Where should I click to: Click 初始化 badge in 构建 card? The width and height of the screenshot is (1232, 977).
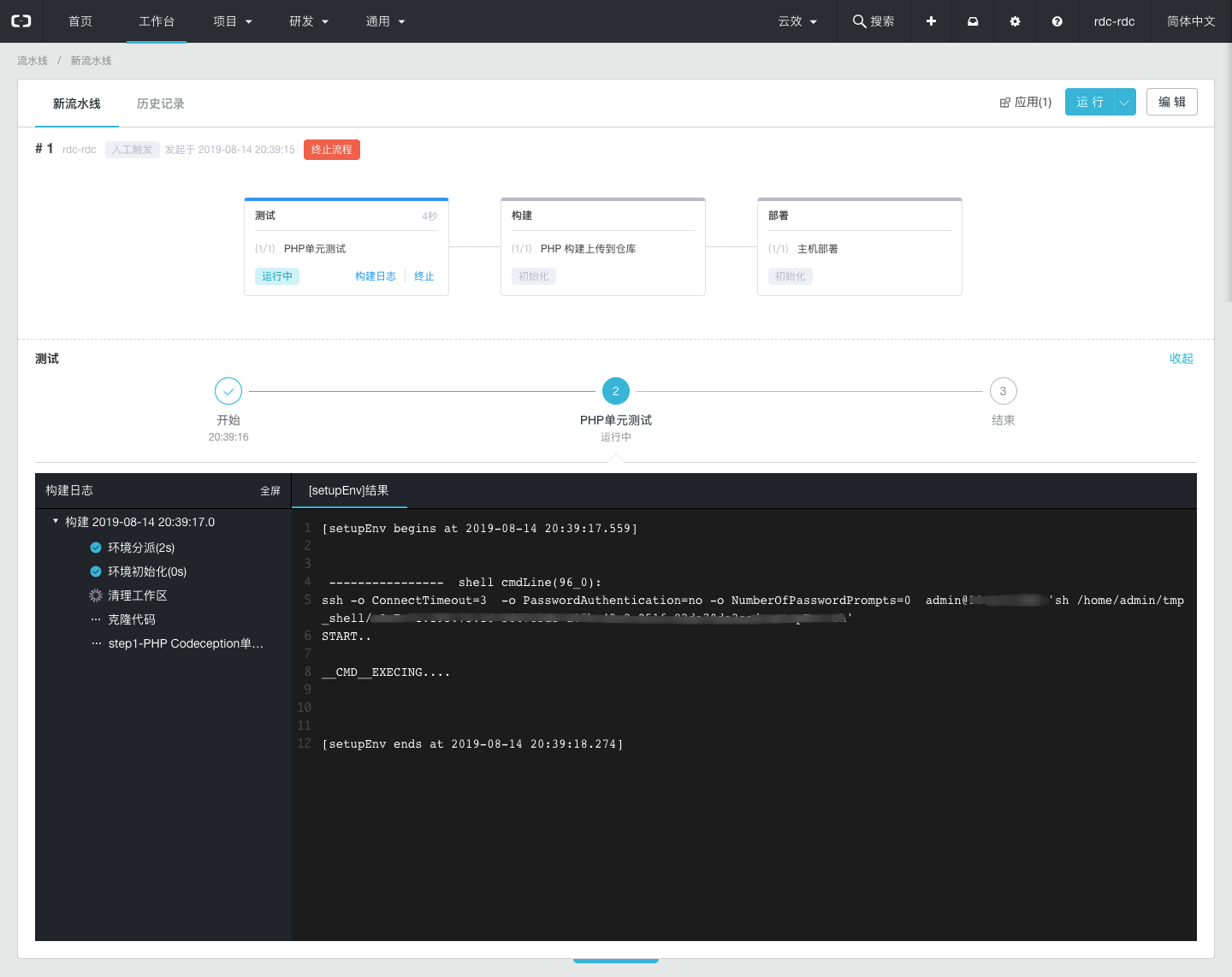coord(534,276)
